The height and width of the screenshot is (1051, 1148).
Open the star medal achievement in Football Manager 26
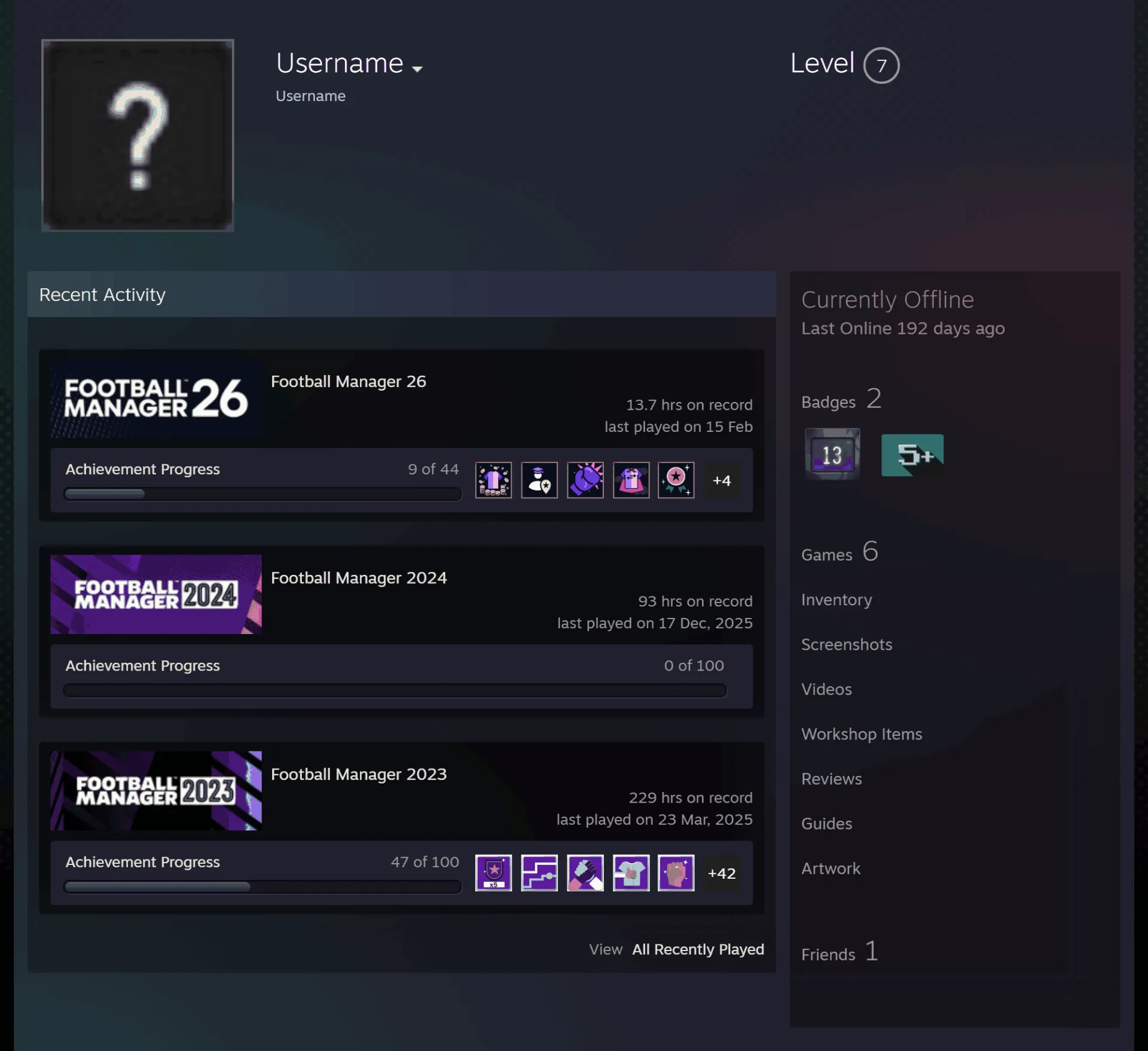coord(676,480)
